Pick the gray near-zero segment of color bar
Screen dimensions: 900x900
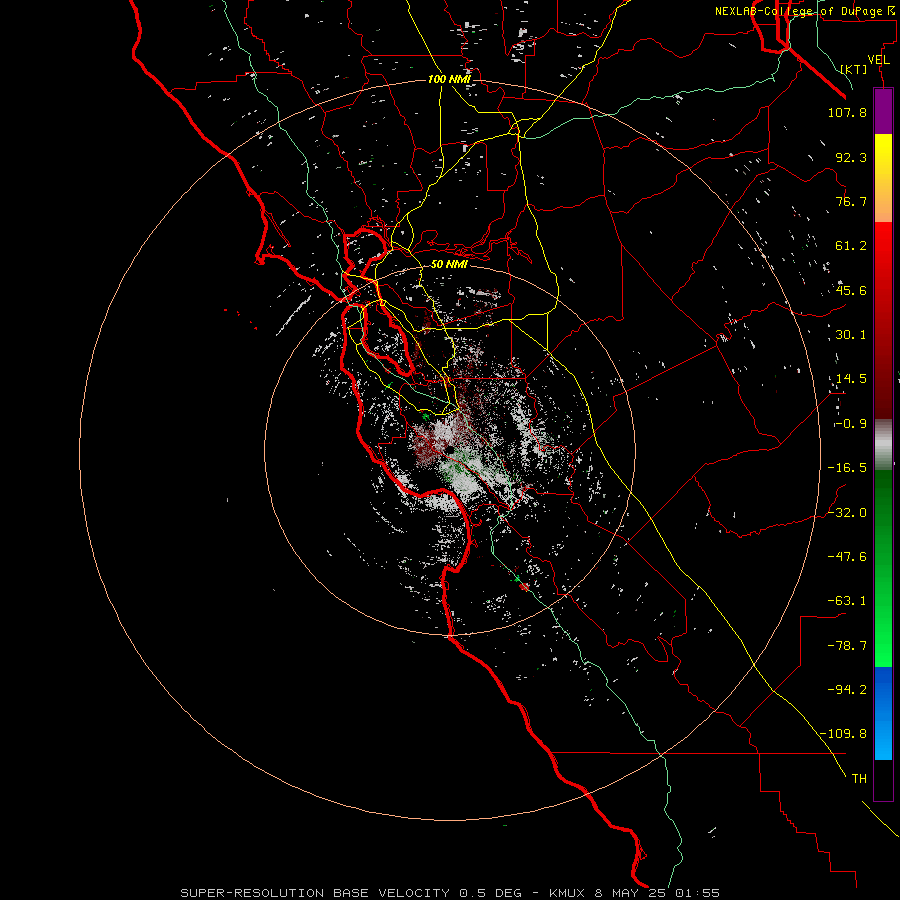click(x=883, y=445)
